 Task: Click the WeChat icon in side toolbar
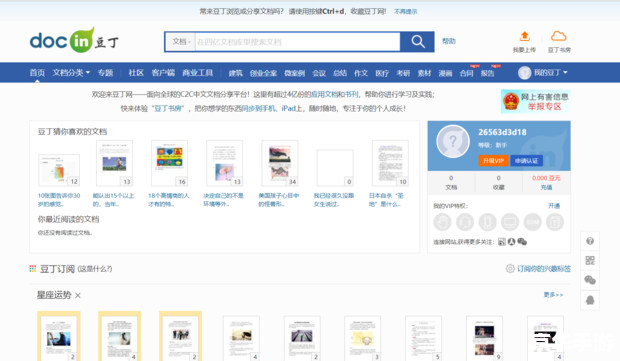[x=590, y=280]
